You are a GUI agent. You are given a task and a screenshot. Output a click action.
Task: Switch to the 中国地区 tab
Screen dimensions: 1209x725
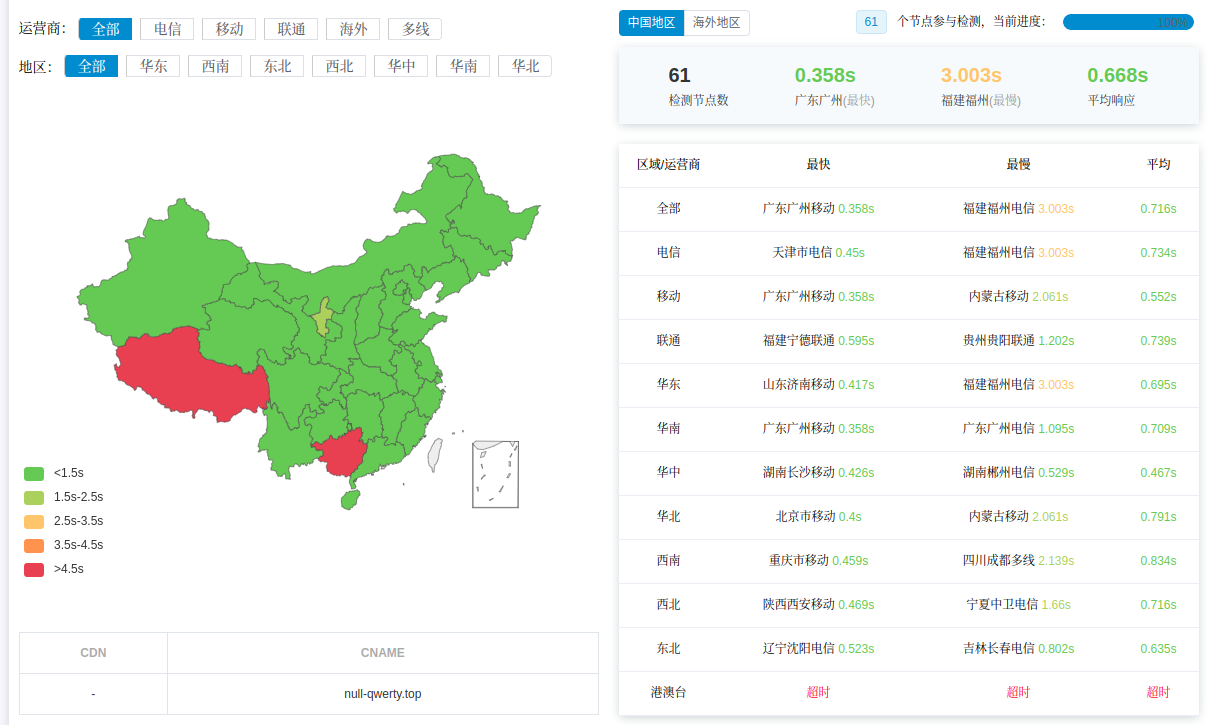[x=651, y=23]
